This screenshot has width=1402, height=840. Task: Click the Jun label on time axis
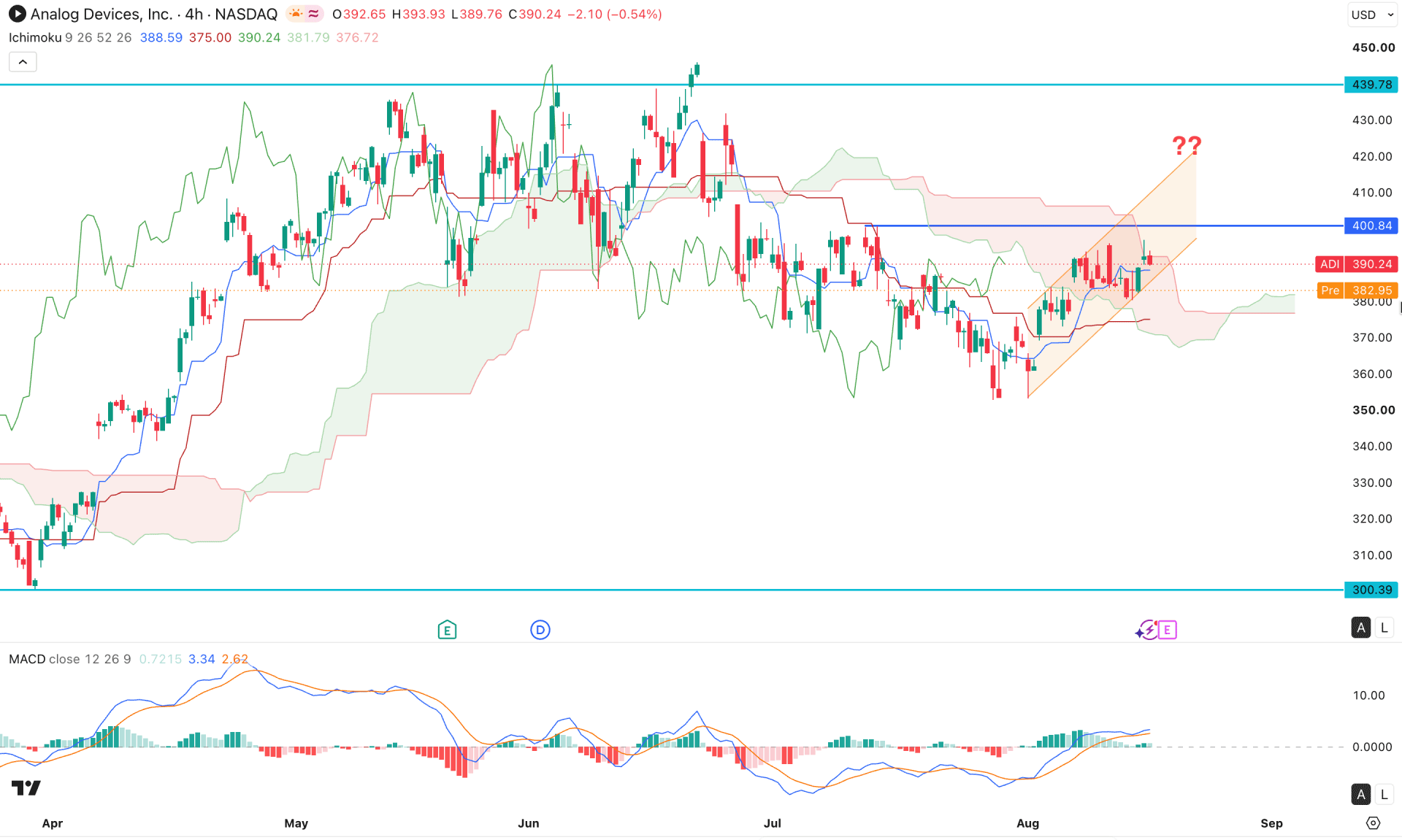[x=529, y=823]
